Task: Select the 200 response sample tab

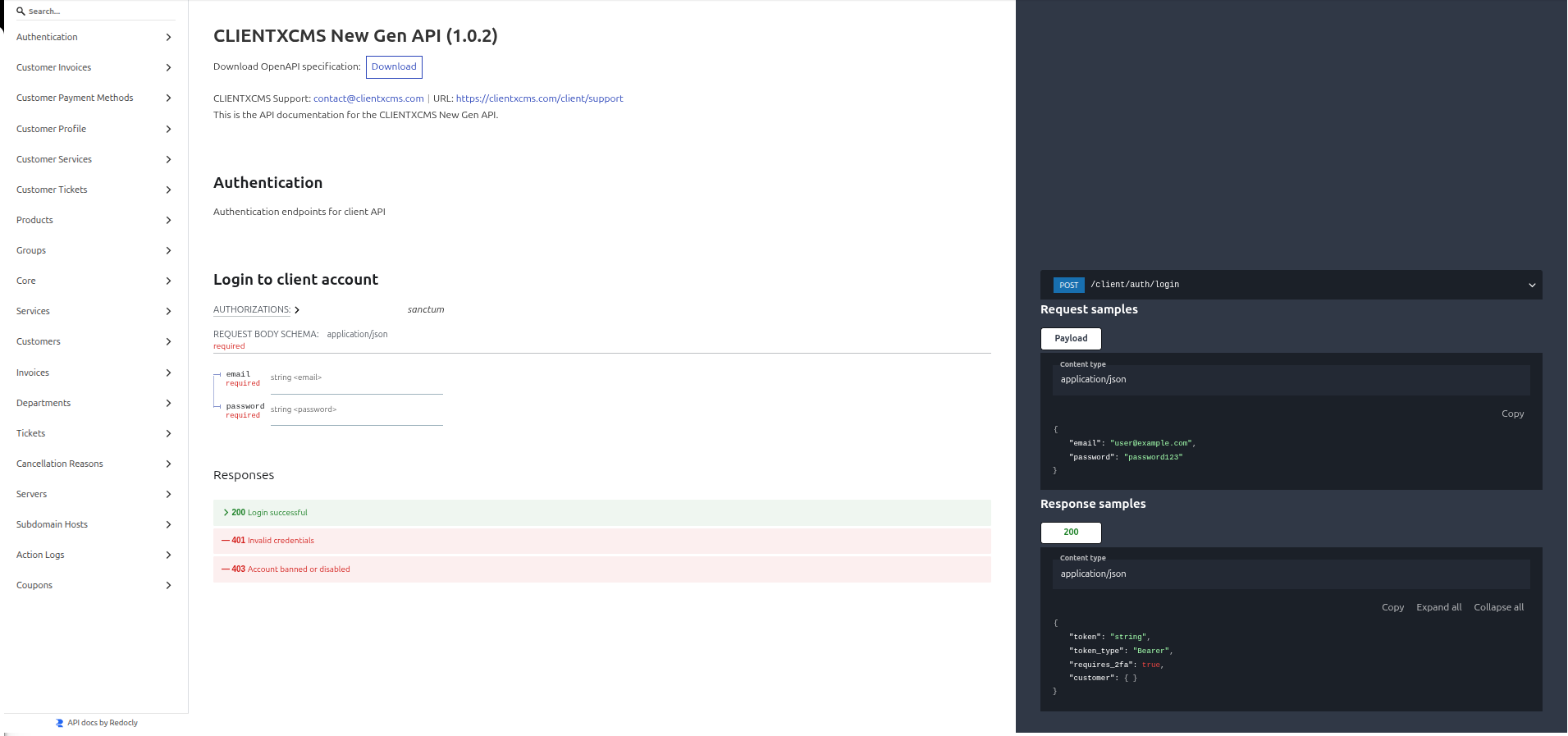Action: tap(1071, 533)
